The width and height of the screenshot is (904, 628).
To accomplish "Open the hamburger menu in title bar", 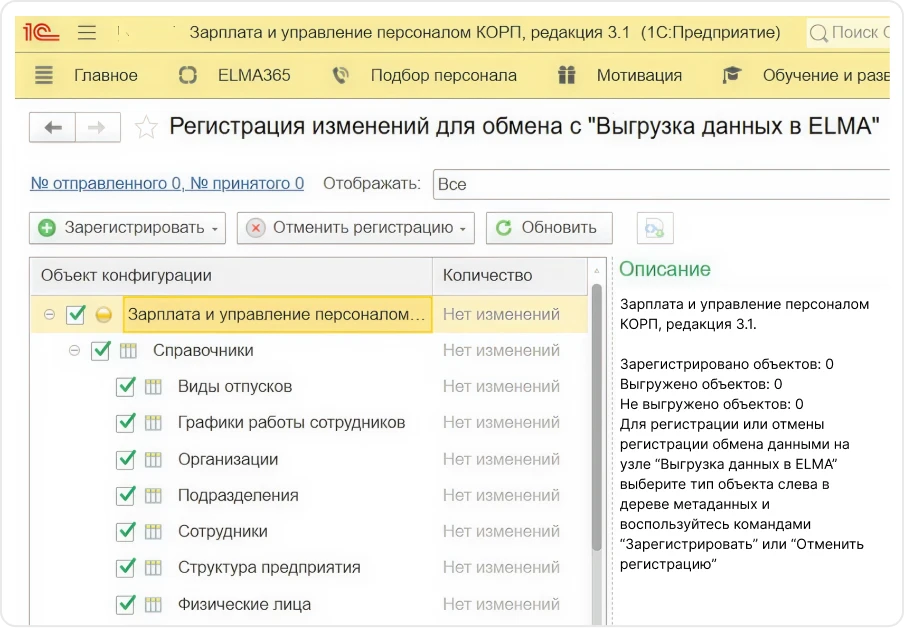I will (87, 32).
